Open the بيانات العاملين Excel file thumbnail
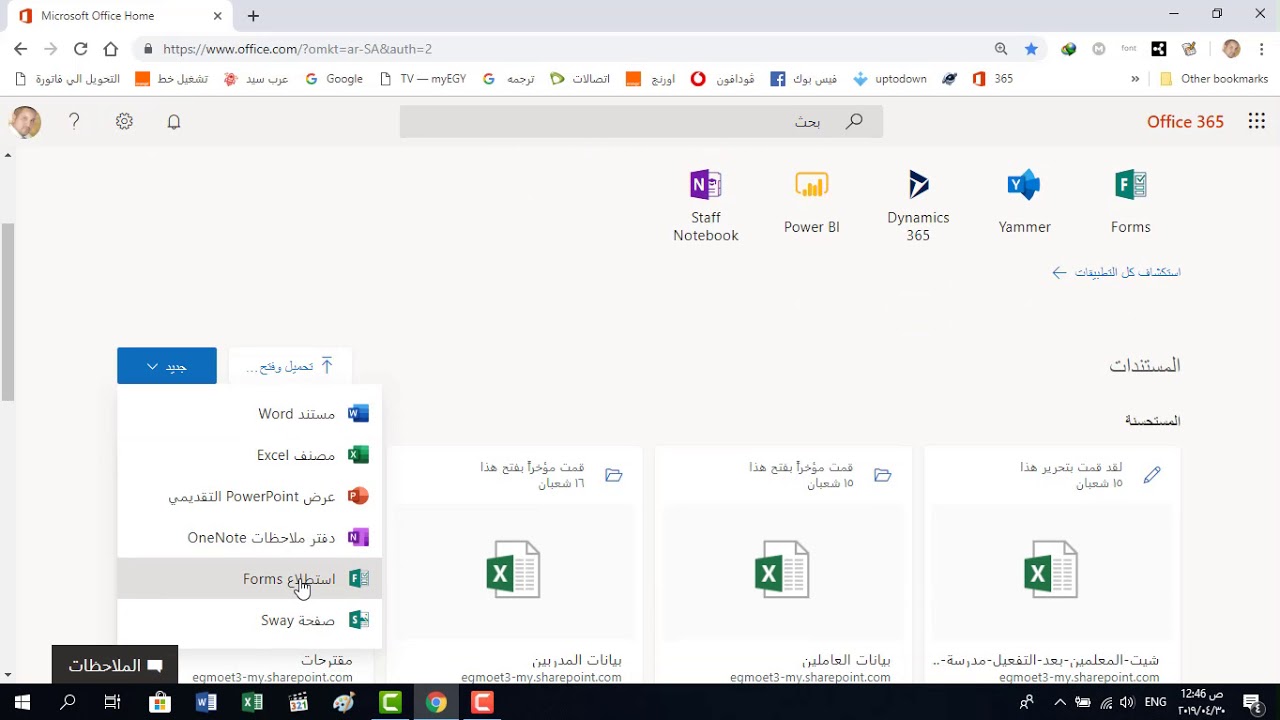 click(782, 570)
